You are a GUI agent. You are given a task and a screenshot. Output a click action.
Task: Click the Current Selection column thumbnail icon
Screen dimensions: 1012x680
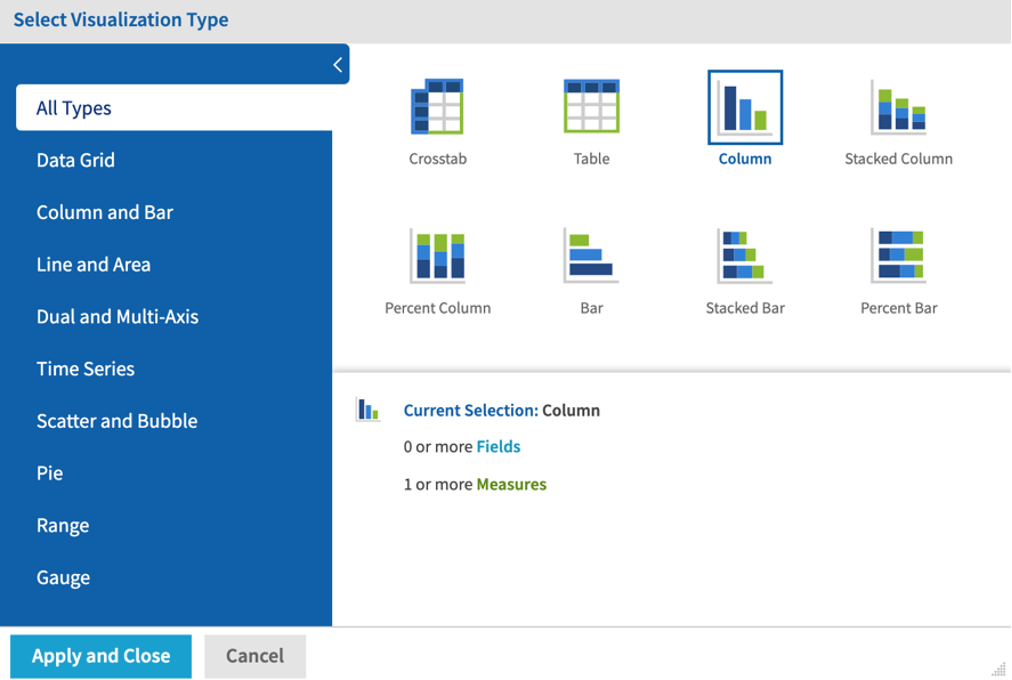coord(368,408)
